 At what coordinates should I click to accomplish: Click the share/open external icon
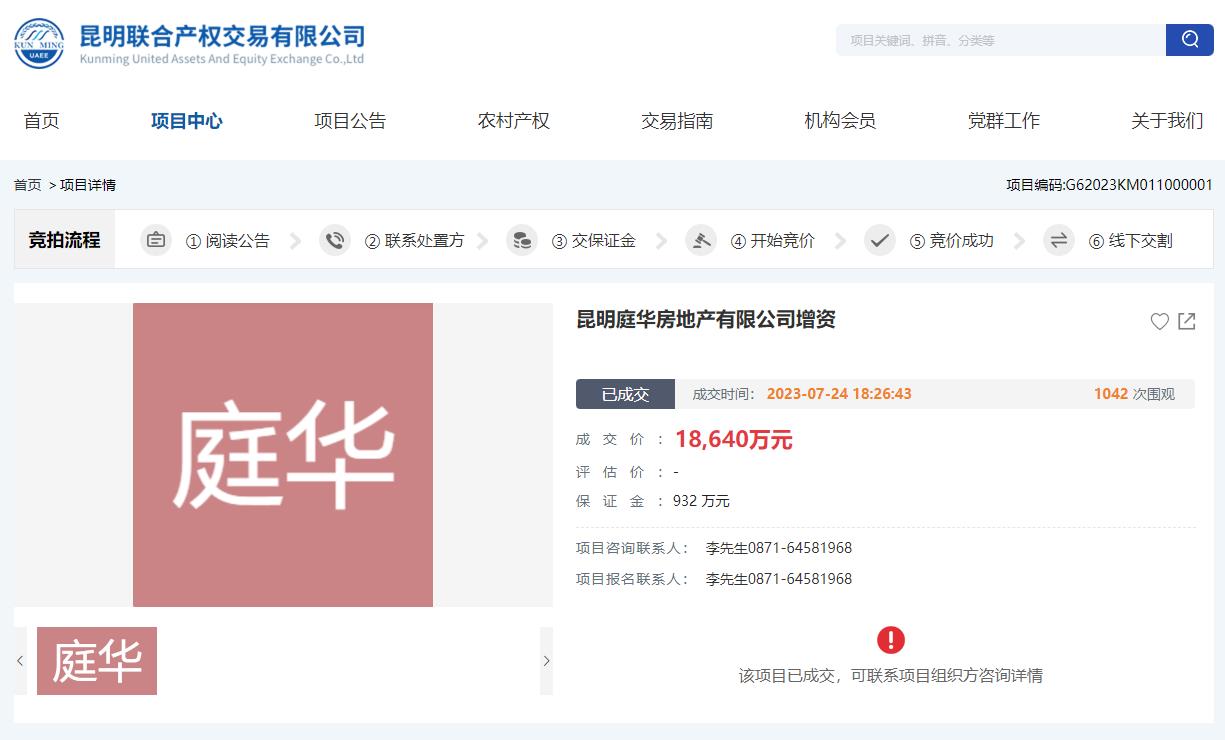(x=1187, y=321)
